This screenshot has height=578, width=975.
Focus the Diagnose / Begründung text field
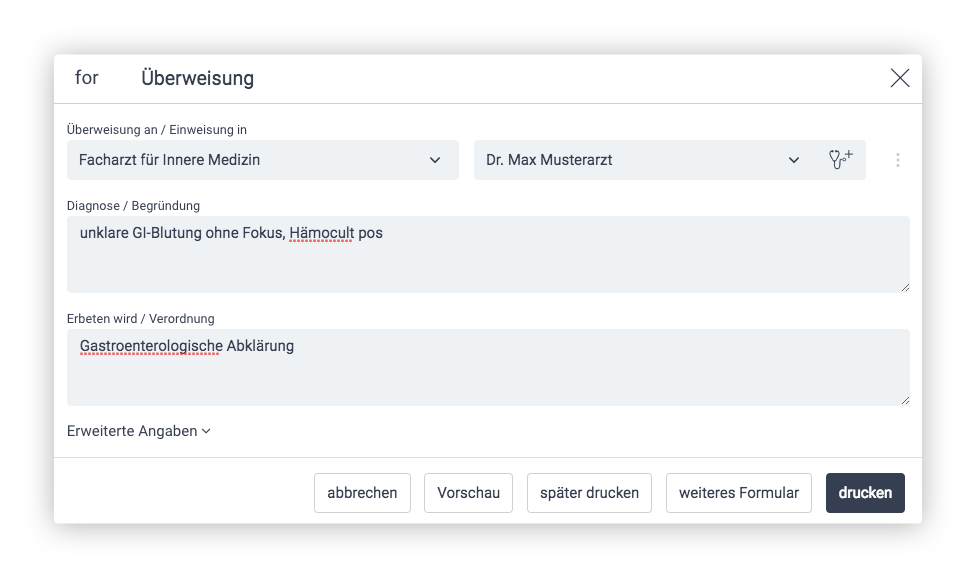488,255
